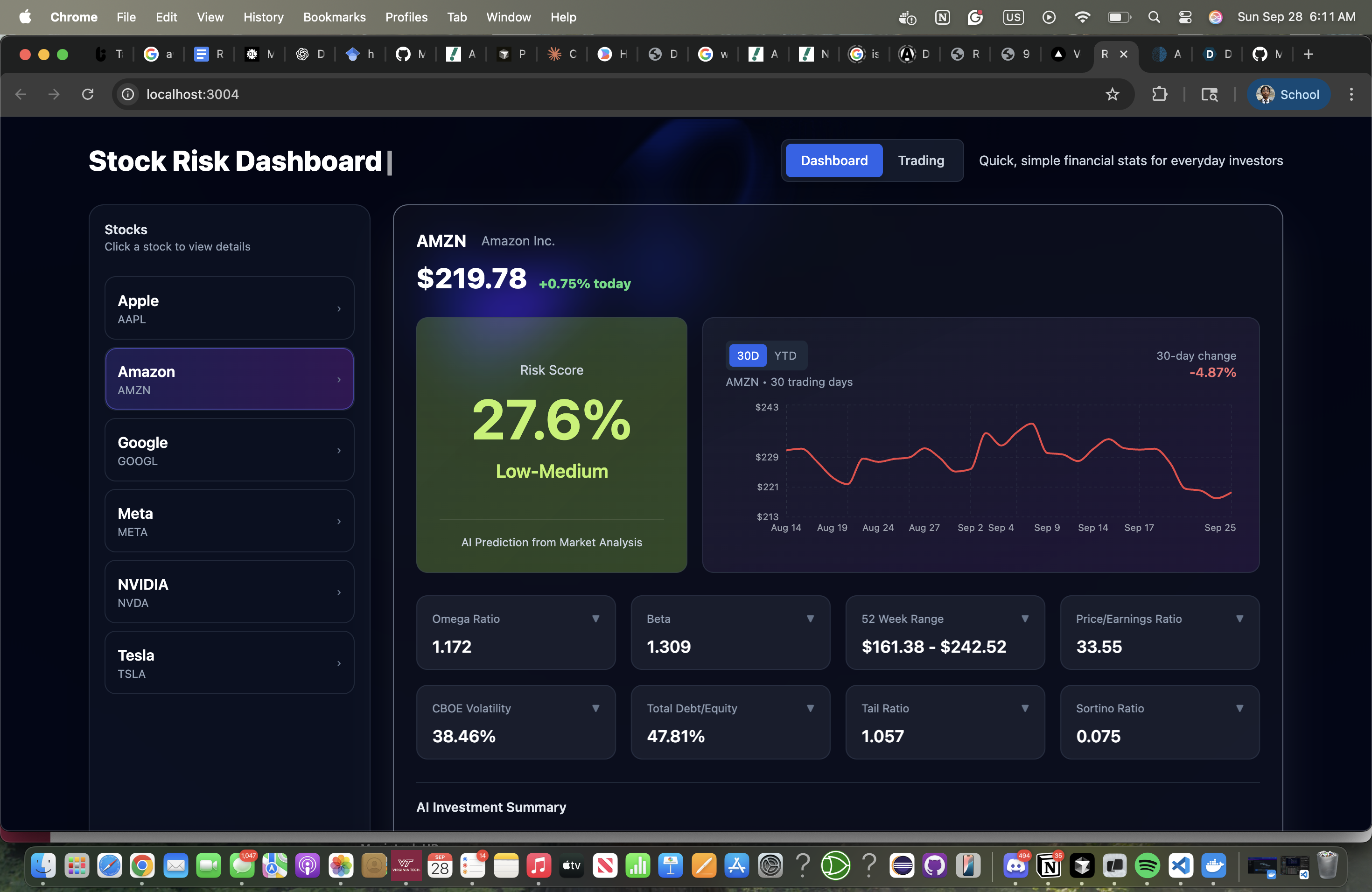Open Chrome three-dot menu
The width and height of the screenshot is (1372, 892).
point(1351,94)
